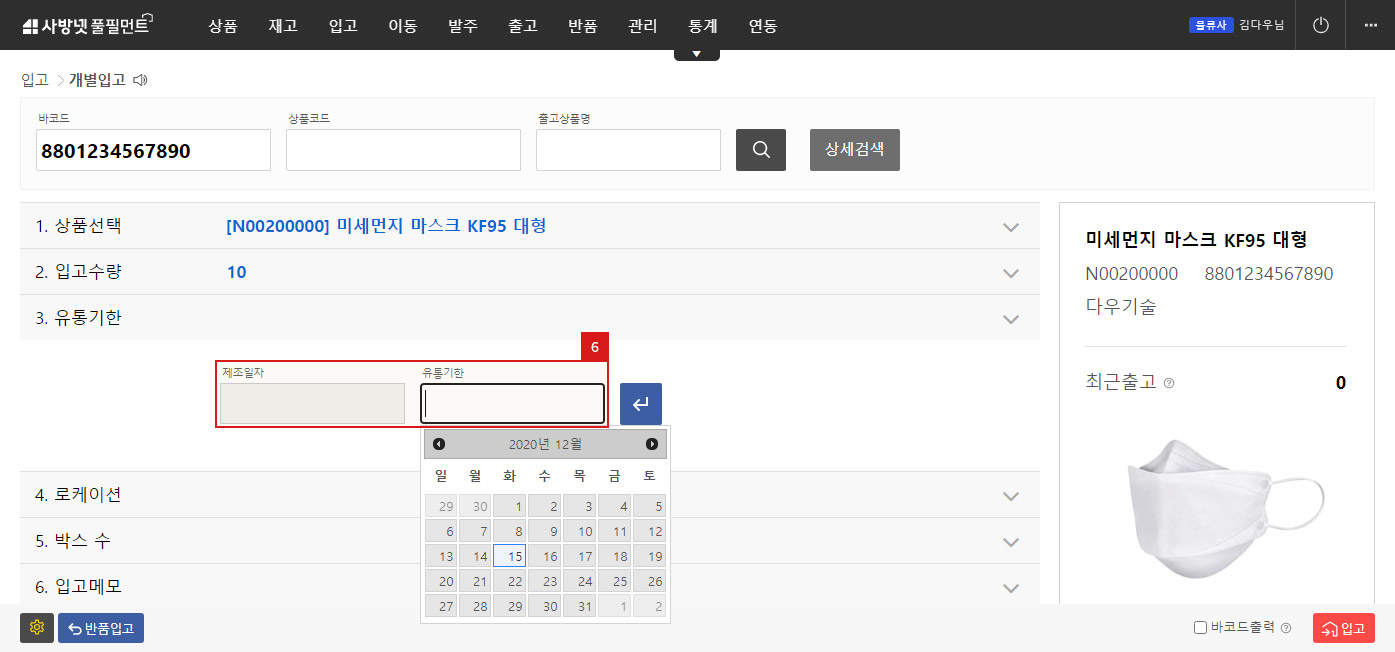
Task: Open the 재고 menu
Action: coord(283,26)
